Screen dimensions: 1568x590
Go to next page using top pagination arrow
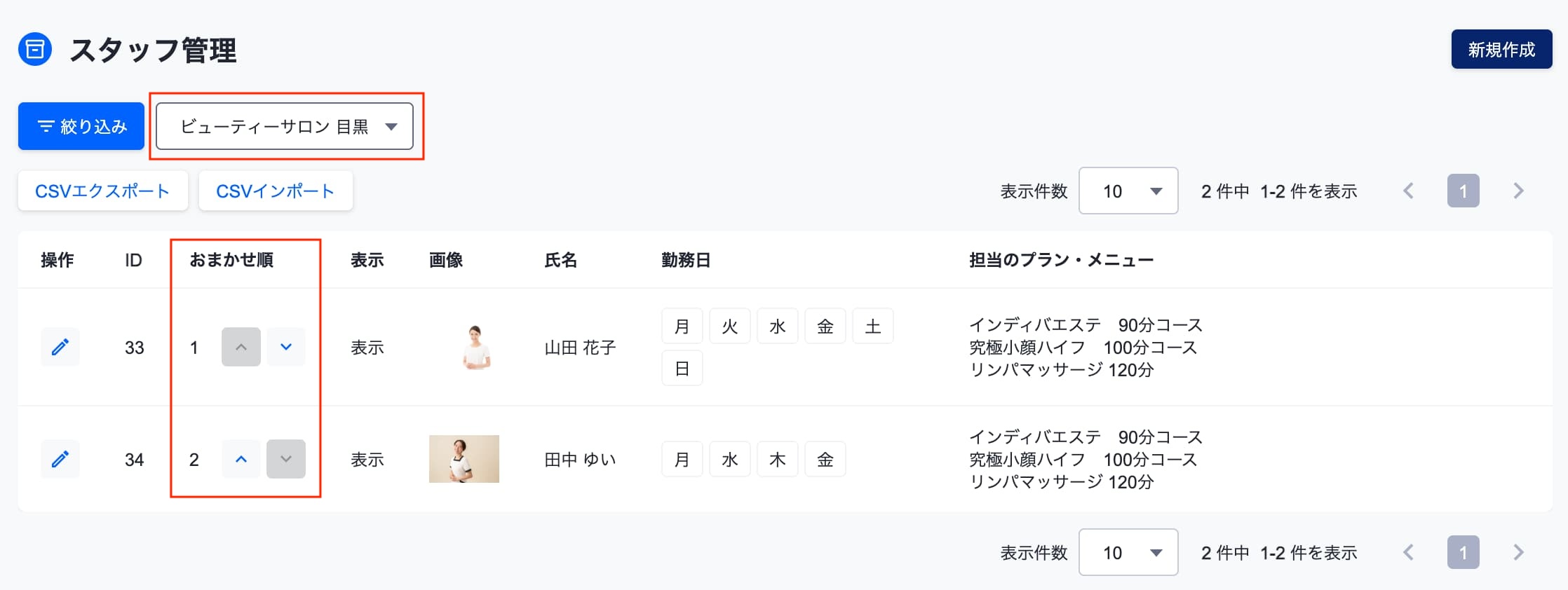pyautogui.click(x=1518, y=191)
